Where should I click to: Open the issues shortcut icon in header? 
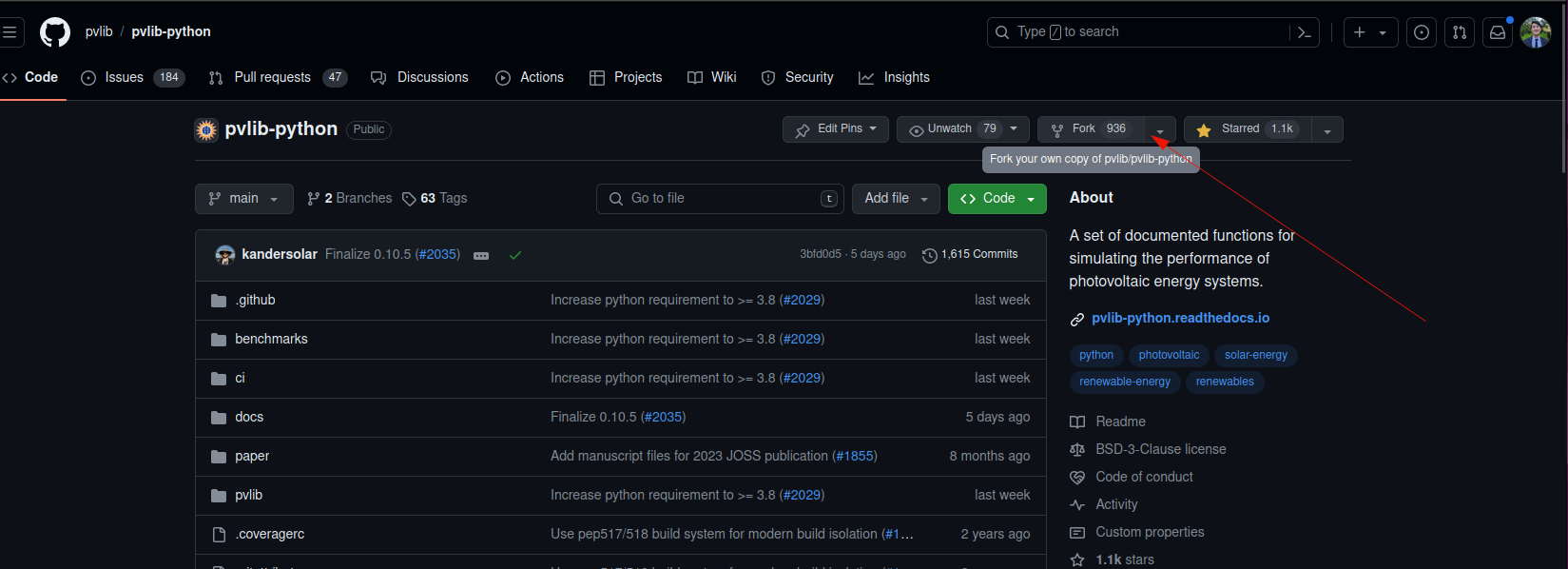pyautogui.click(x=1422, y=32)
